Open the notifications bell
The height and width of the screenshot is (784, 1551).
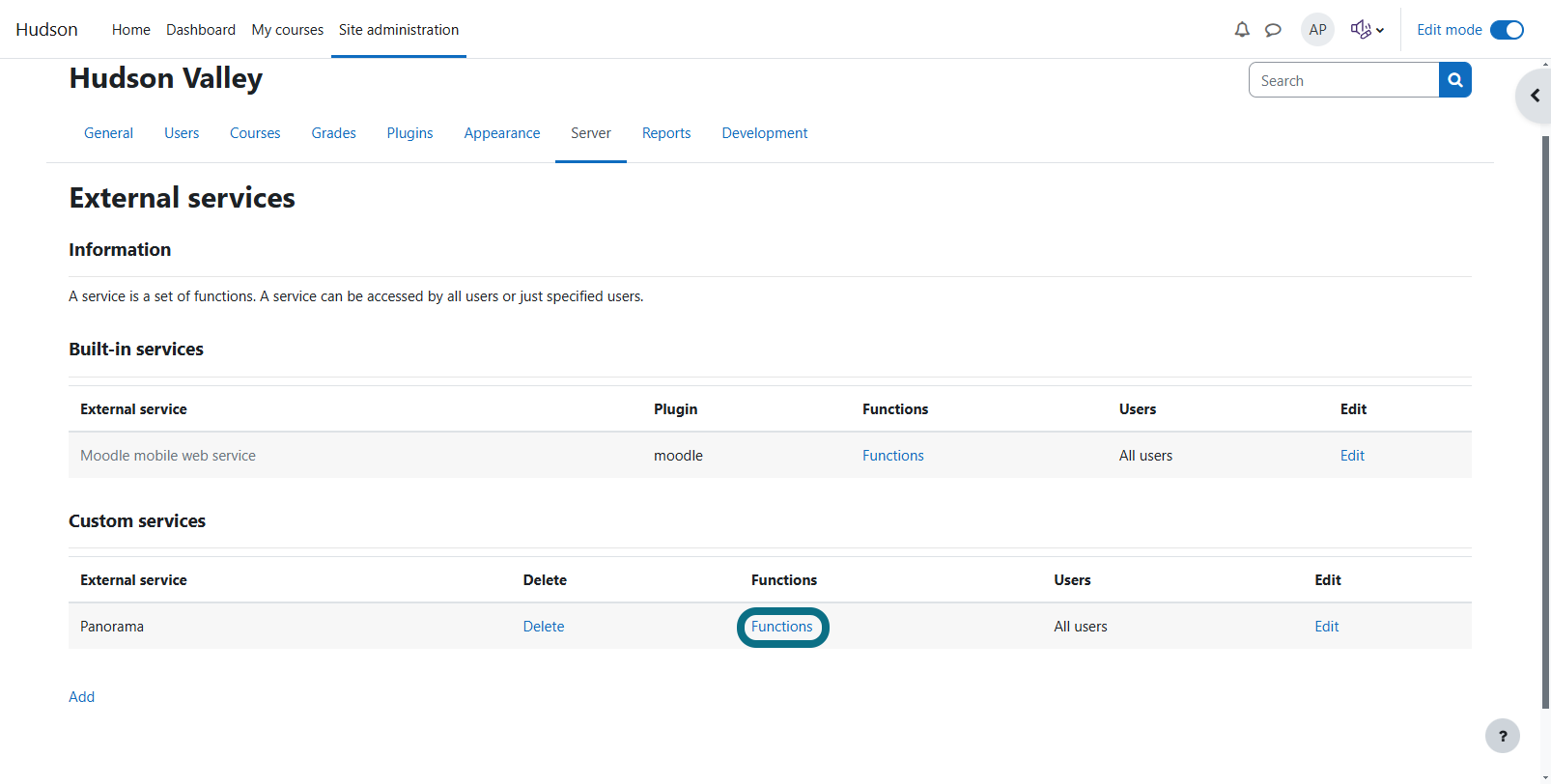1242,30
